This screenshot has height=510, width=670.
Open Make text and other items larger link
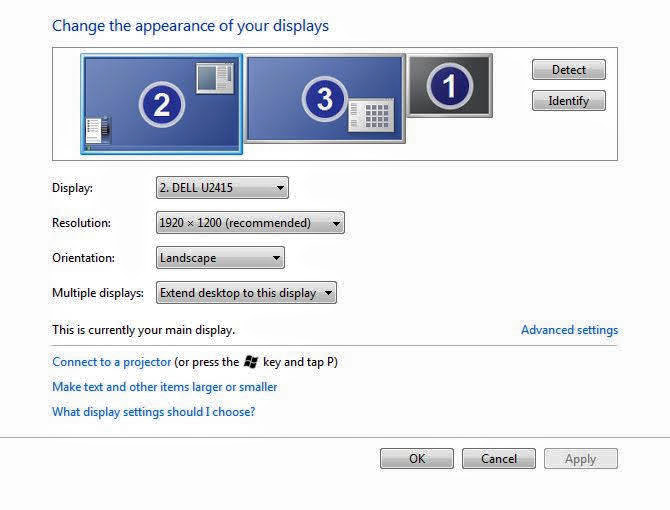coord(164,387)
